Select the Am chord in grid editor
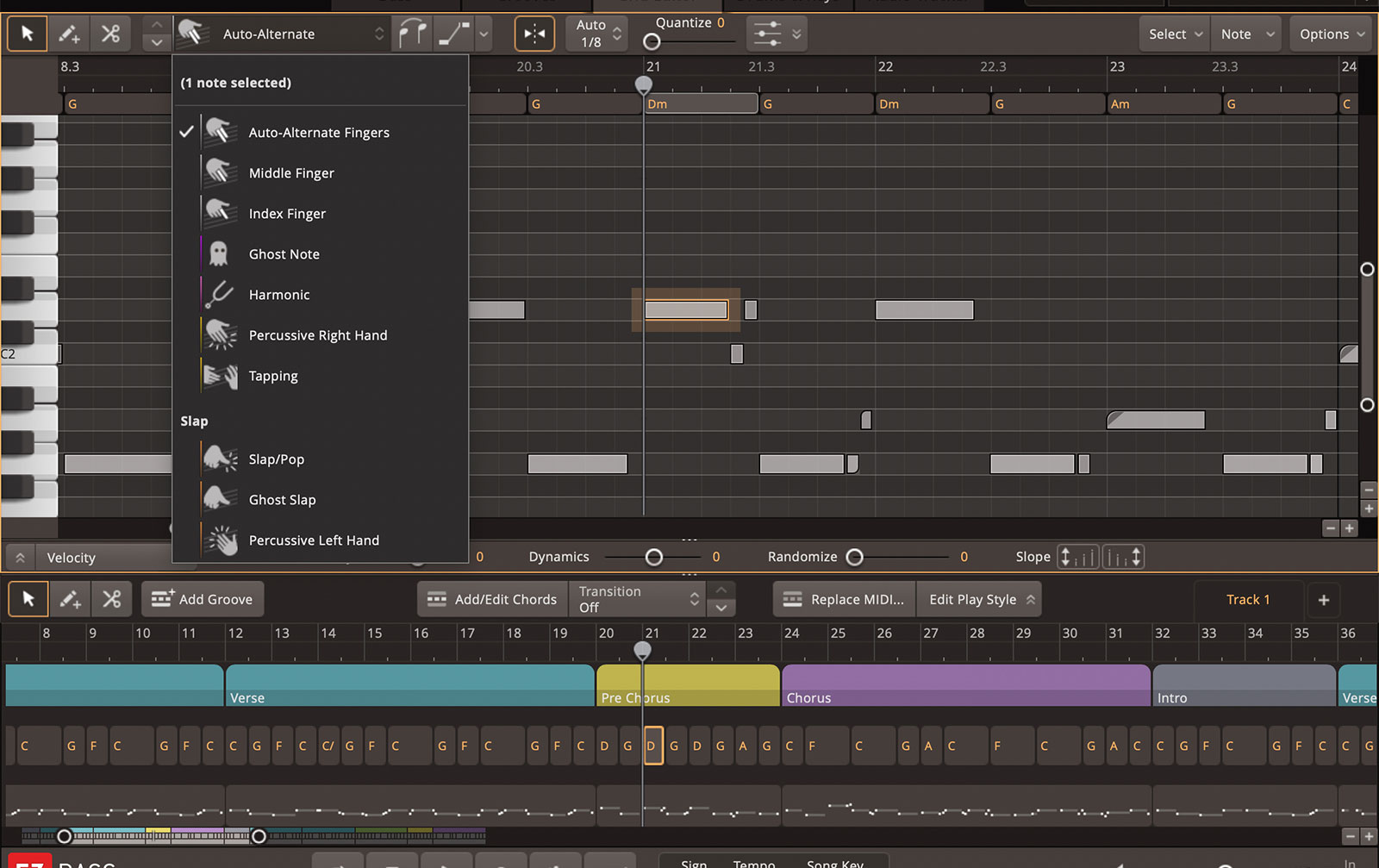 coord(1162,103)
